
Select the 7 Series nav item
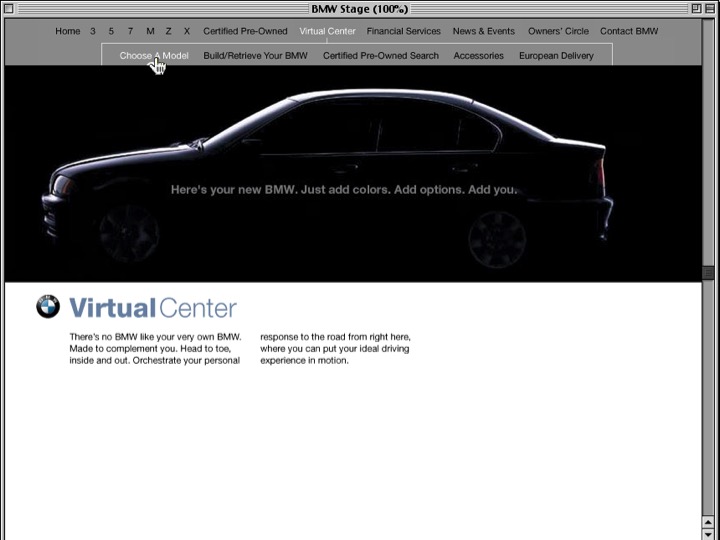click(x=130, y=31)
